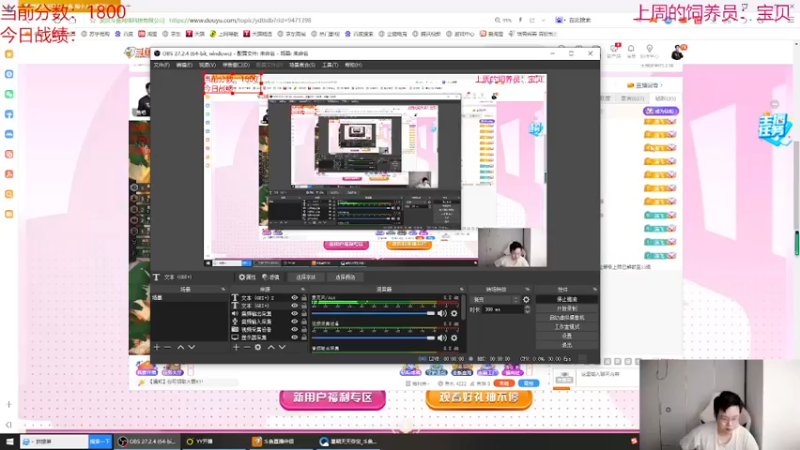This screenshot has width=800, height=450.
Task: Open the notification bell icon on Douyu page
Action: [631, 49]
